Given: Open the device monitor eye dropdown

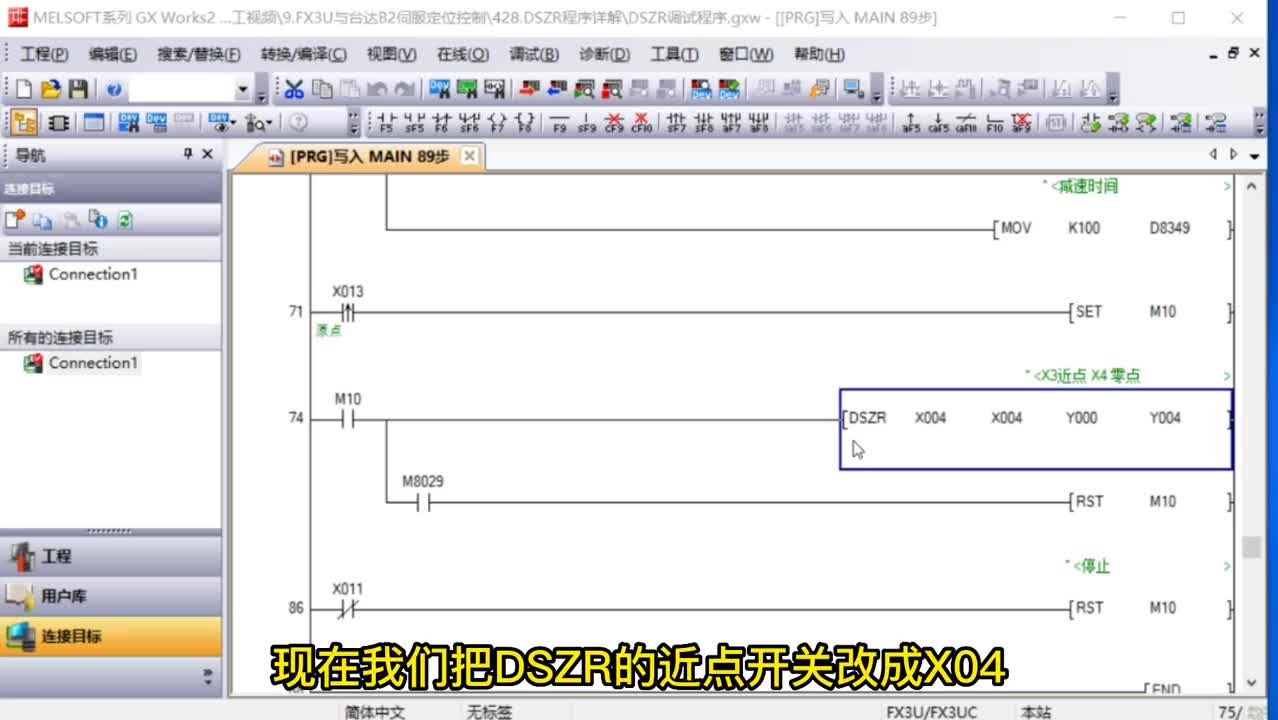Looking at the screenshot, I should pyautogui.click(x=231, y=124).
